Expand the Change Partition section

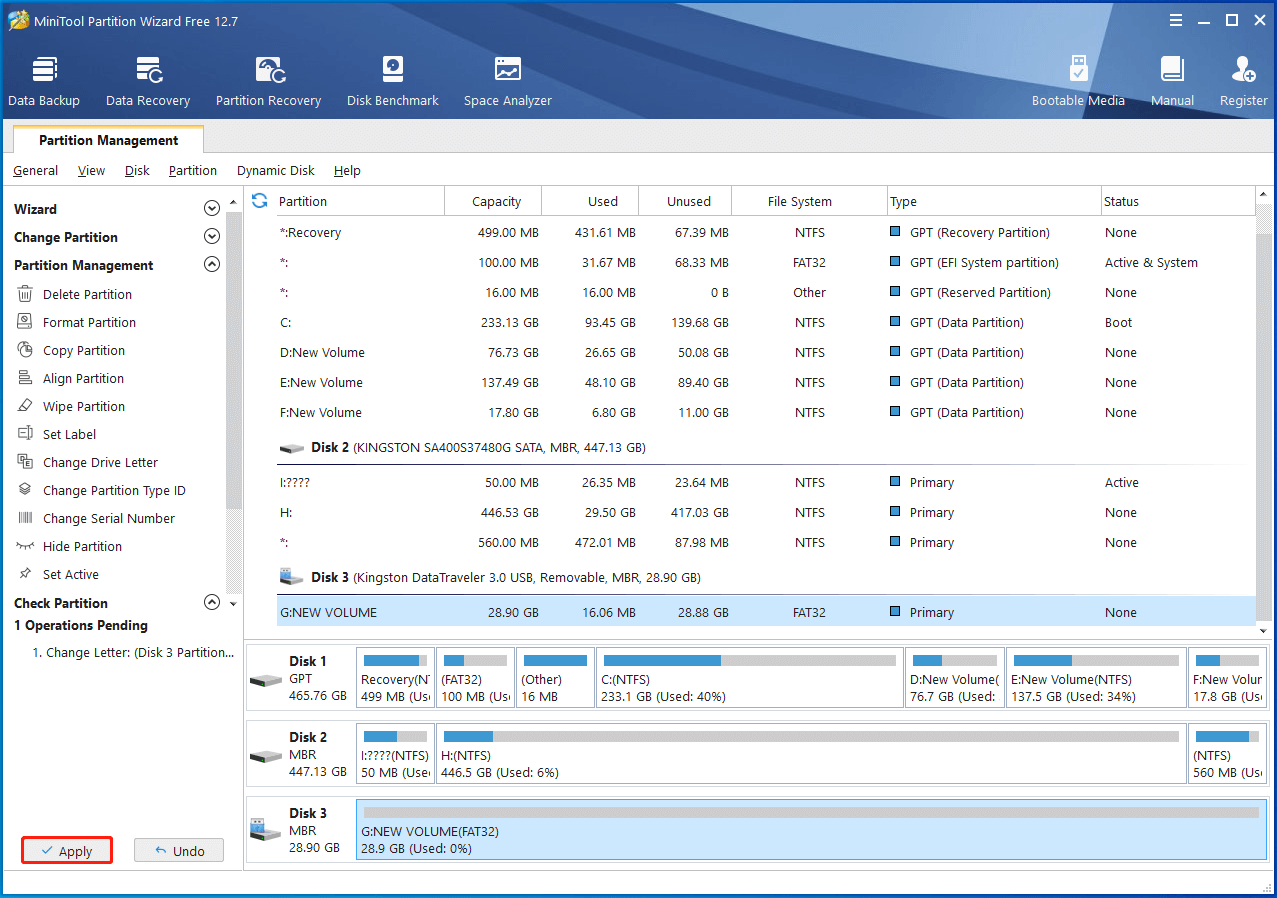click(211, 237)
